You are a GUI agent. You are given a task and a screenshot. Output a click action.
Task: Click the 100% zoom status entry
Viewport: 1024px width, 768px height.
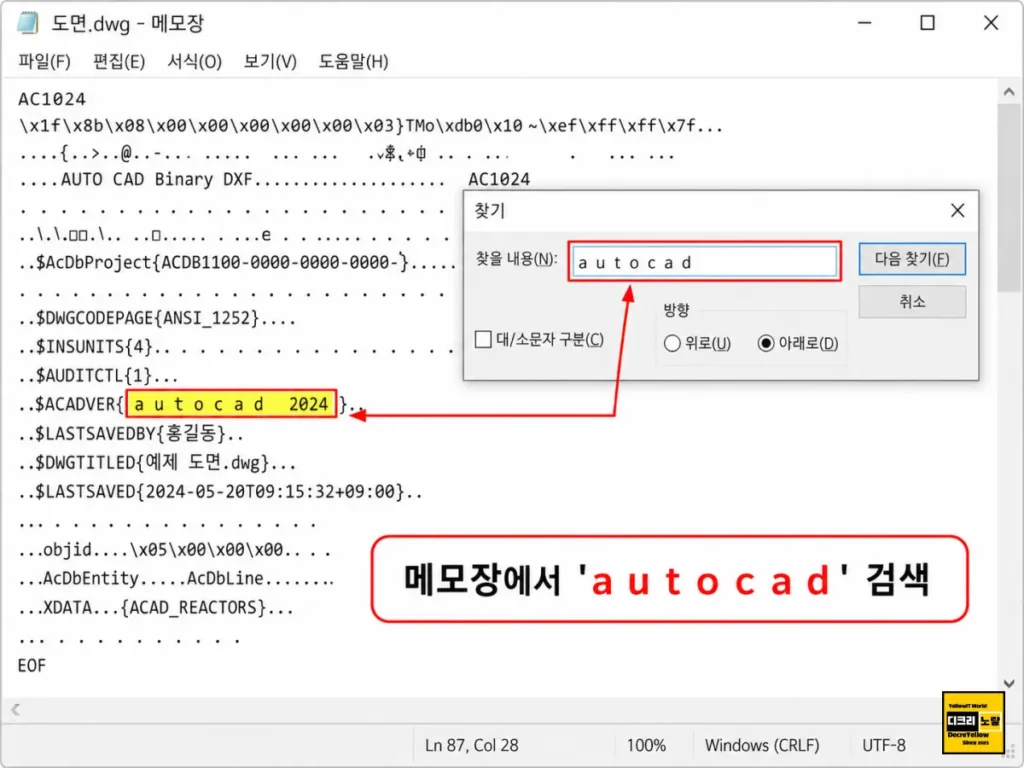647,745
